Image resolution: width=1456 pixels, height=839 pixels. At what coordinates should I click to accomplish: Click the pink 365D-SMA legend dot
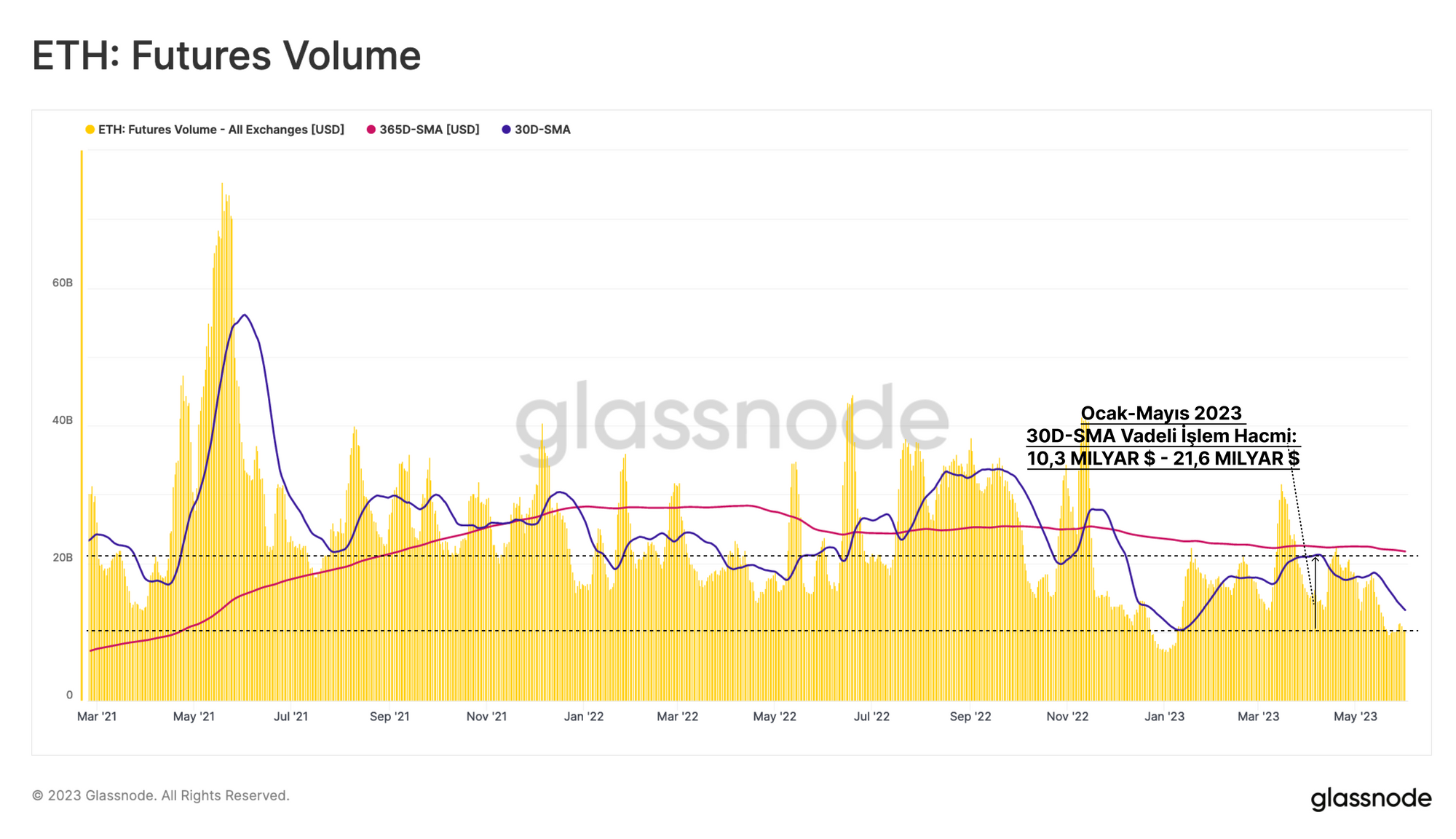click(371, 130)
